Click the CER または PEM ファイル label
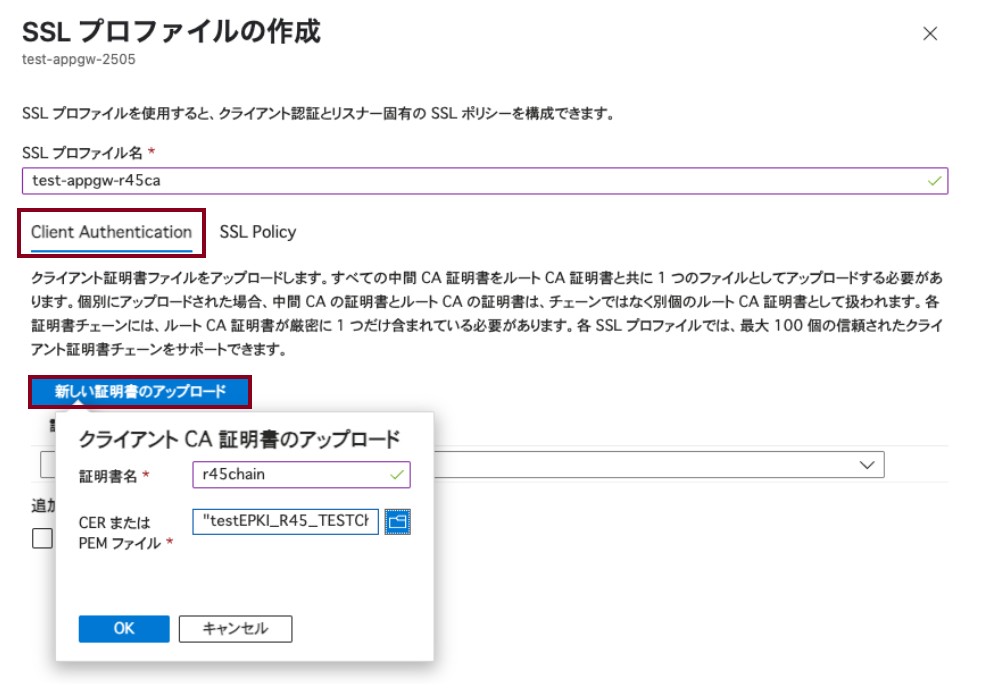This screenshot has height=691, width=995. [120, 532]
